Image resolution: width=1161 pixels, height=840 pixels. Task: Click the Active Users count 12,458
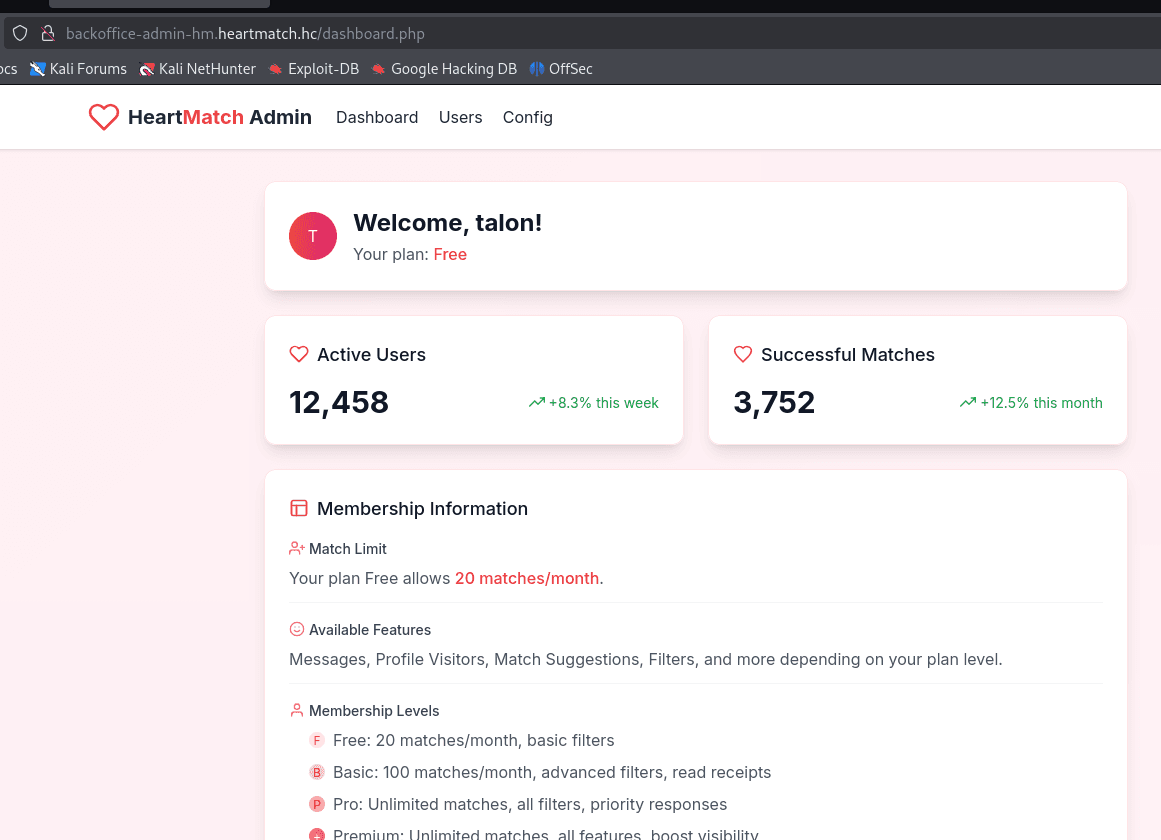point(338,402)
